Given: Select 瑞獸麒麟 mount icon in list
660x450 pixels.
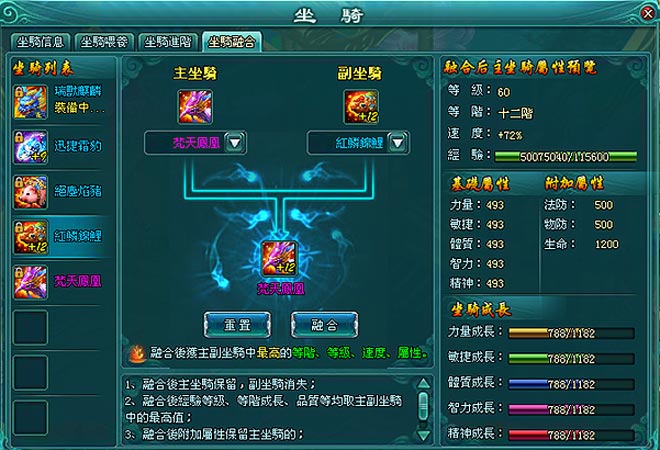Looking at the screenshot, I should tap(30, 102).
